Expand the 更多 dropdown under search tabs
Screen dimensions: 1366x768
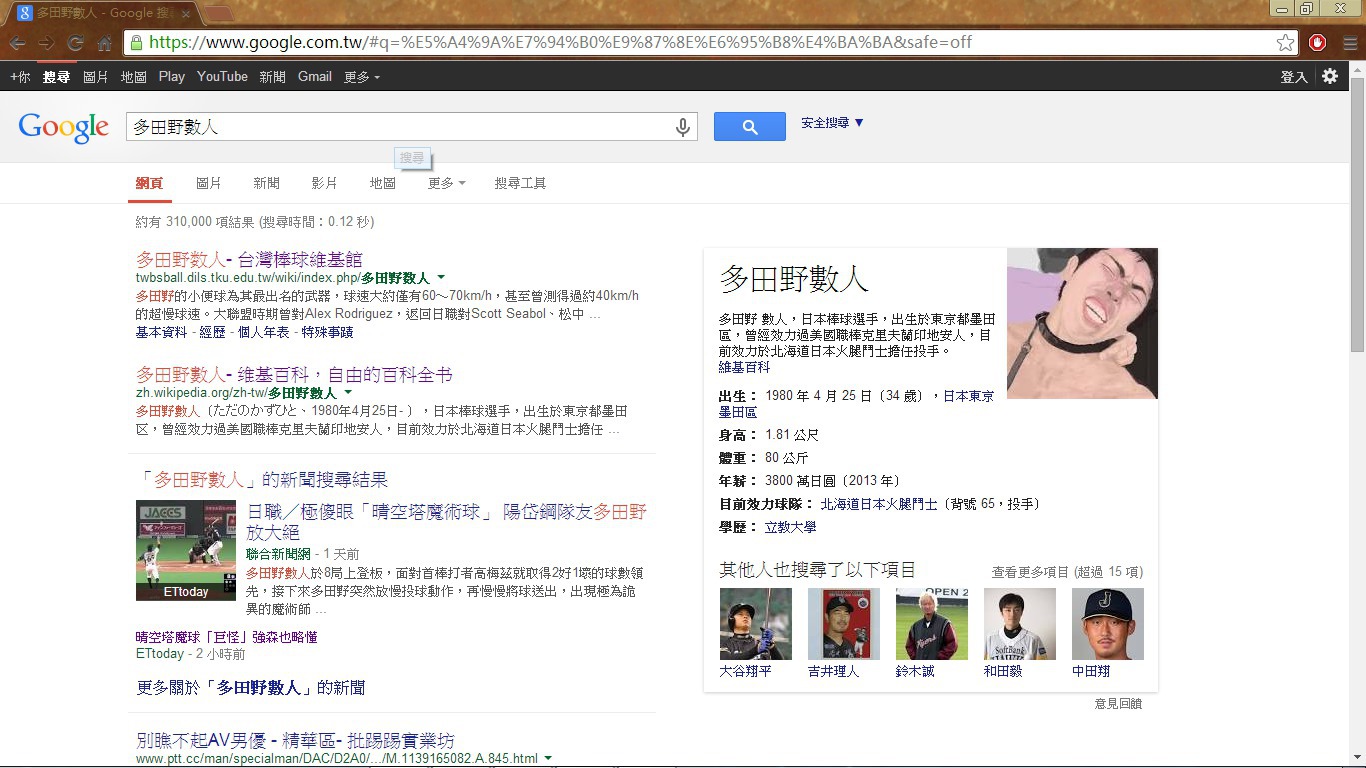(446, 183)
